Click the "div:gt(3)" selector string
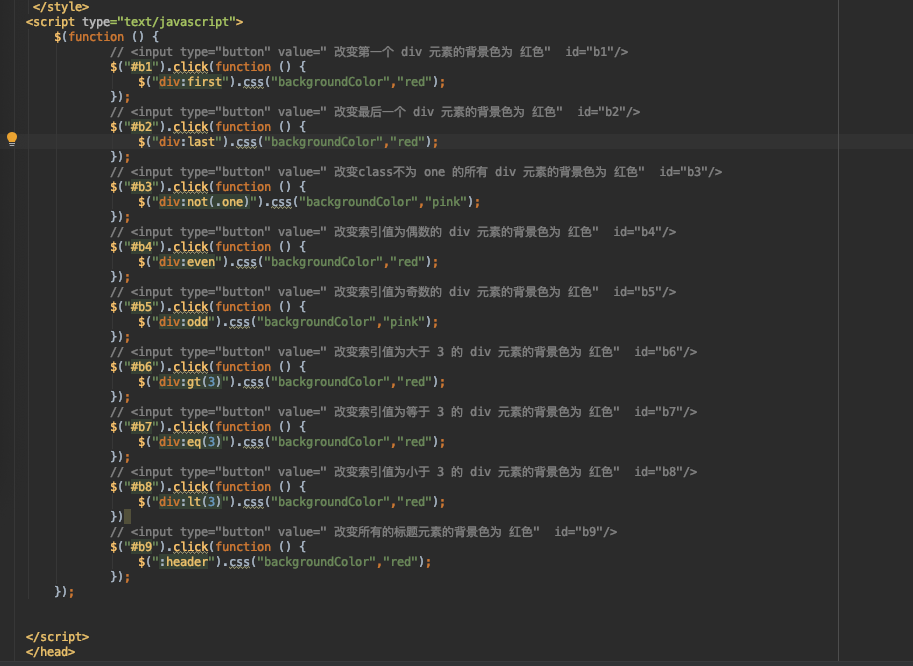Viewport: 913px width, 666px height. point(190,382)
